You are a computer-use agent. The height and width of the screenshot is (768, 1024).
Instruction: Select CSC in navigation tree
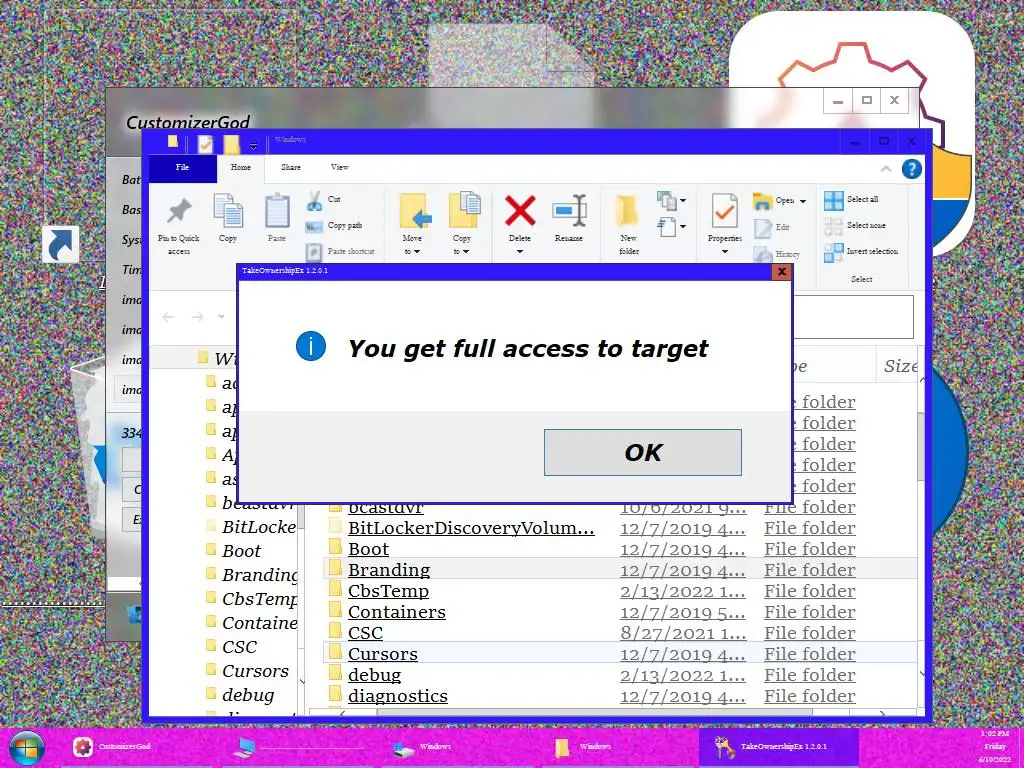tap(239, 647)
